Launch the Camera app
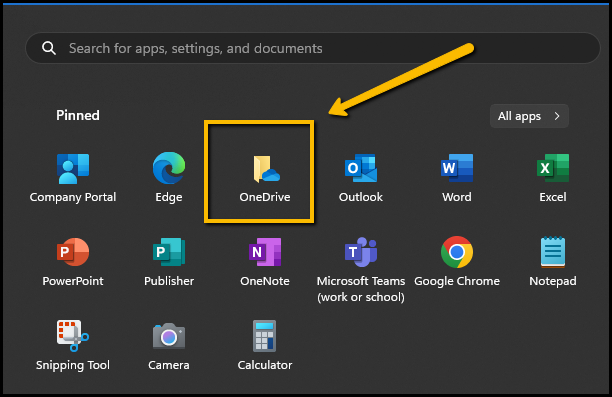The width and height of the screenshot is (612, 397). coord(169,346)
